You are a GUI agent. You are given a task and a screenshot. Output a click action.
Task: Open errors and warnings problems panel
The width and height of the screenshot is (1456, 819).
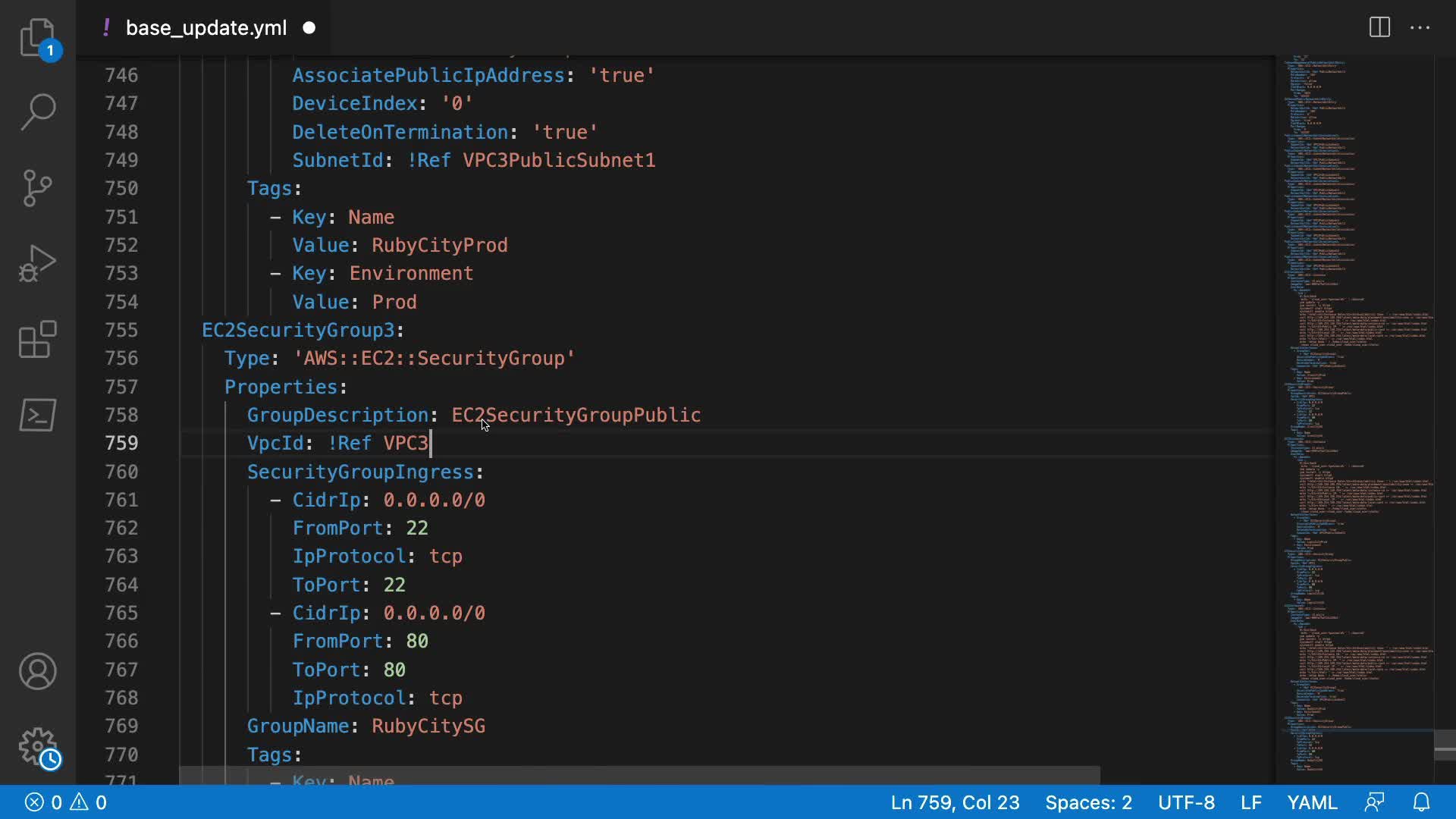pyautogui.click(x=66, y=802)
